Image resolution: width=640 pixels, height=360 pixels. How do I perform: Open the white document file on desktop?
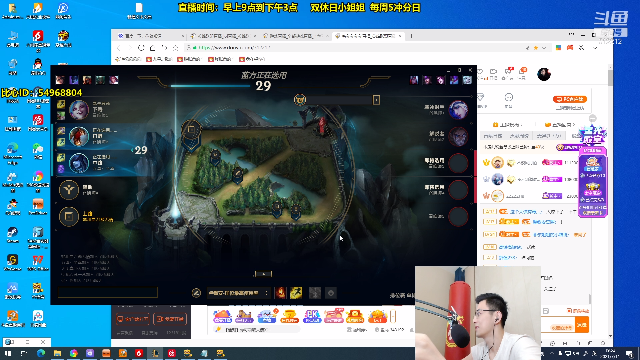(x=139, y=11)
